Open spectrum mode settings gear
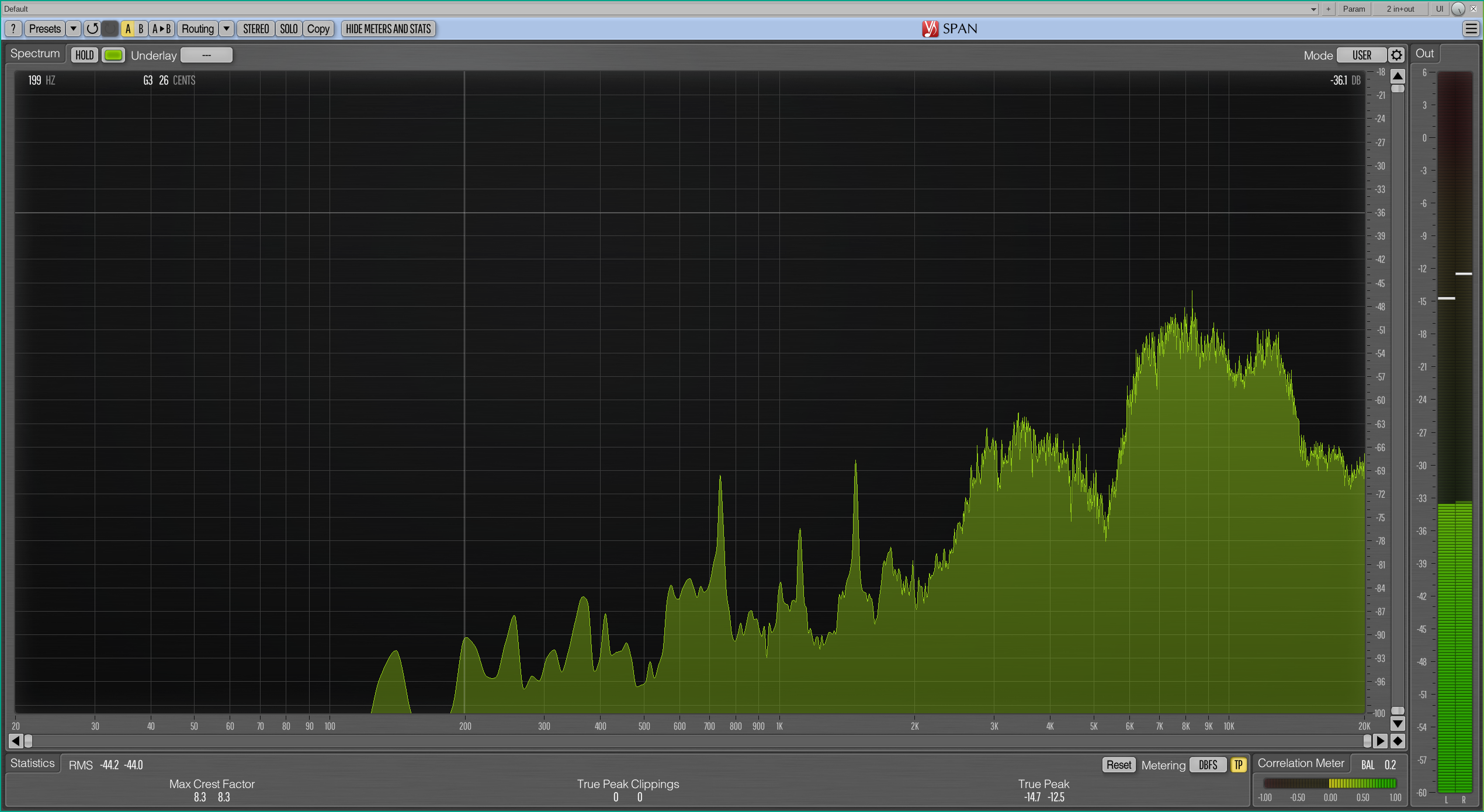This screenshot has height=812, width=1484. click(1396, 55)
